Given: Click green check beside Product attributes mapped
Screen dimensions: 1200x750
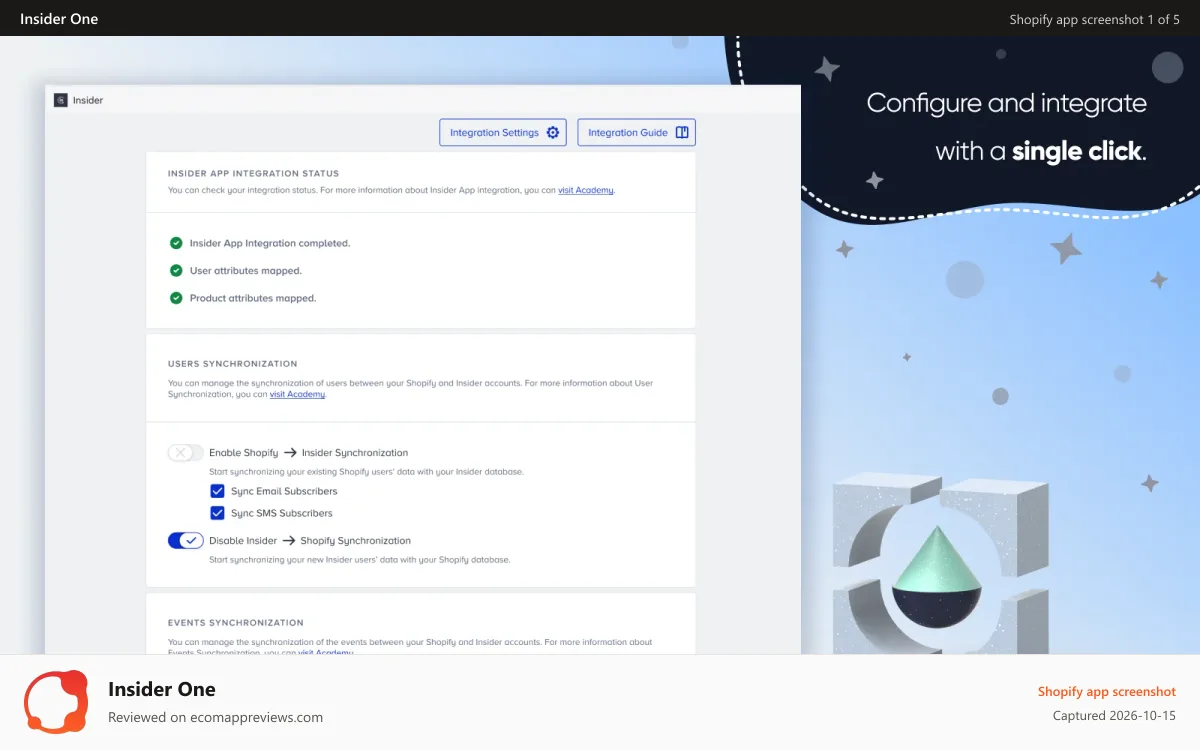Looking at the screenshot, I should coord(176,298).
